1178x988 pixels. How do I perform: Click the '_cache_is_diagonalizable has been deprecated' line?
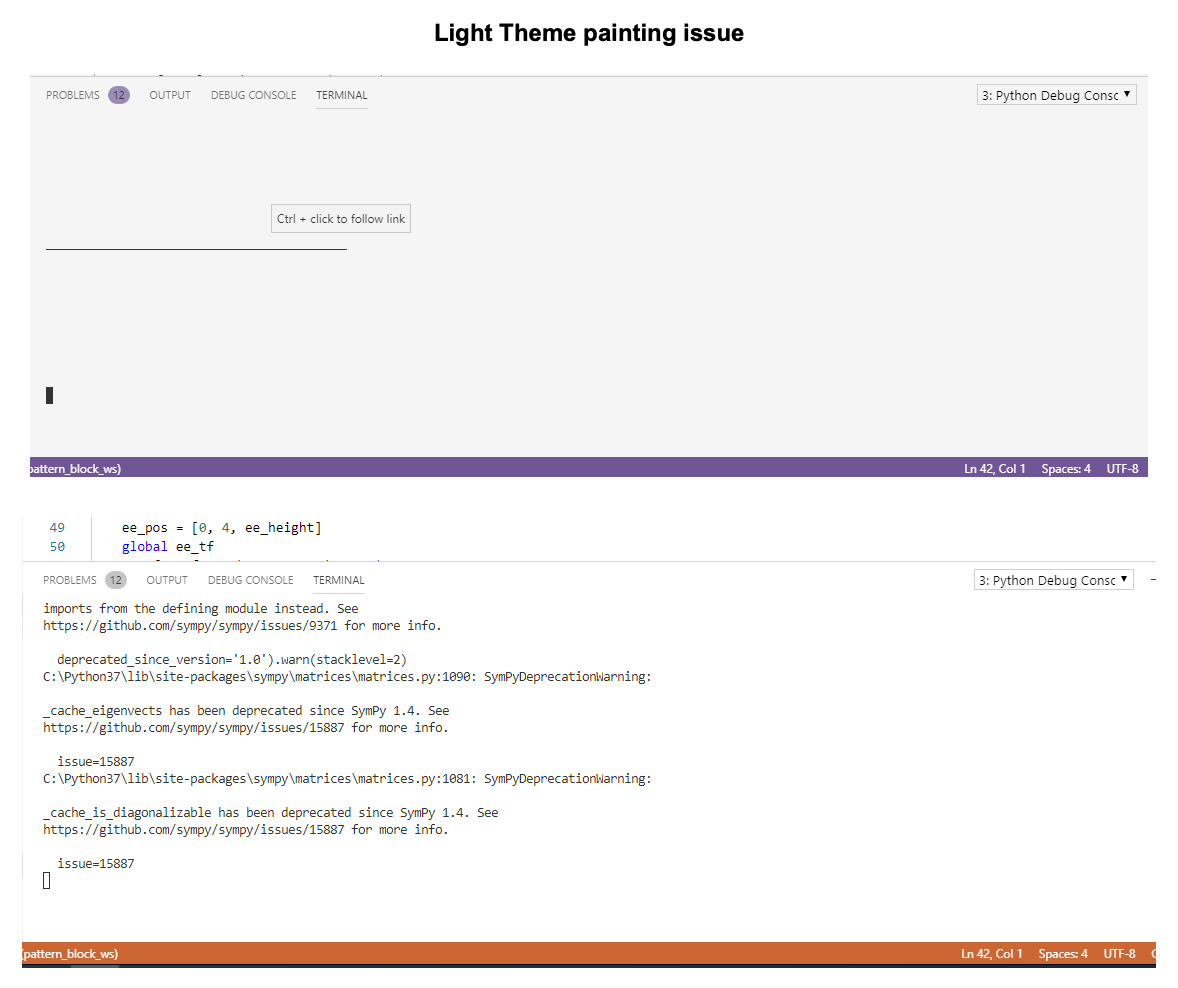click(x=270, y=813)
